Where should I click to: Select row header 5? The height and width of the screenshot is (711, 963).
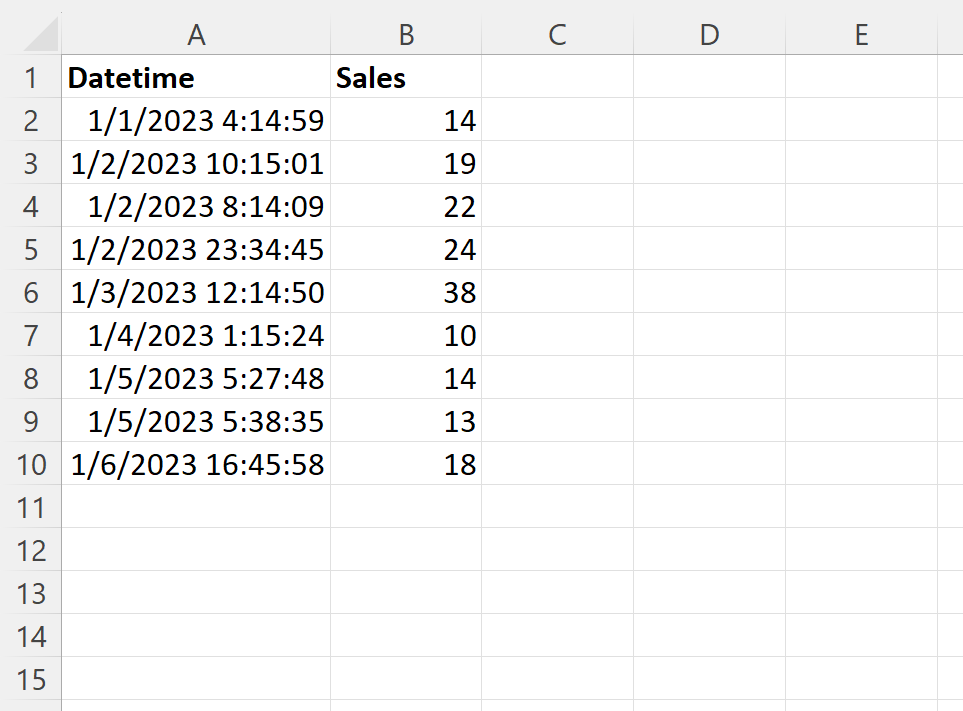point(32,249)
